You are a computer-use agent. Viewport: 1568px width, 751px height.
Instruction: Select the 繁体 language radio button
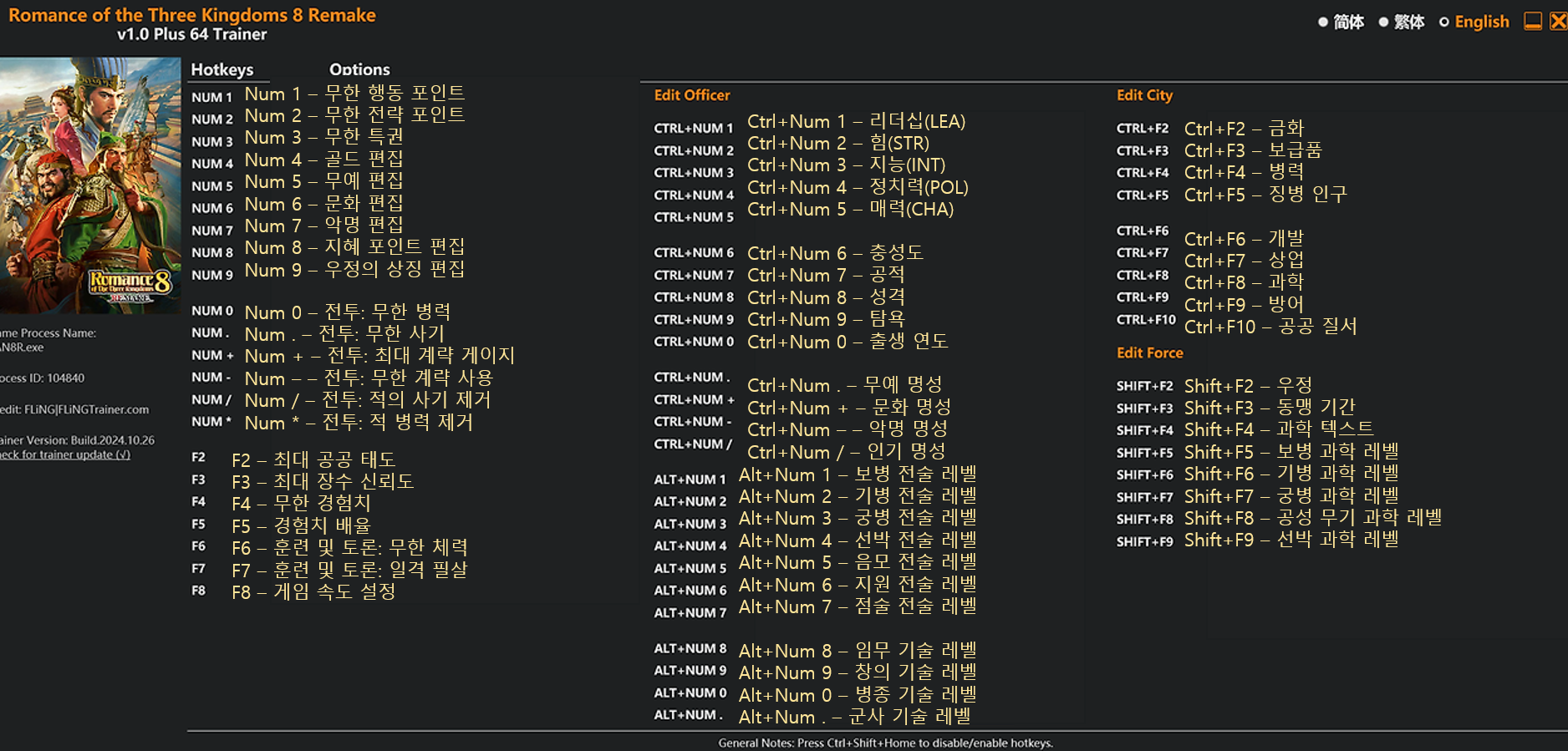point(1383,23)
